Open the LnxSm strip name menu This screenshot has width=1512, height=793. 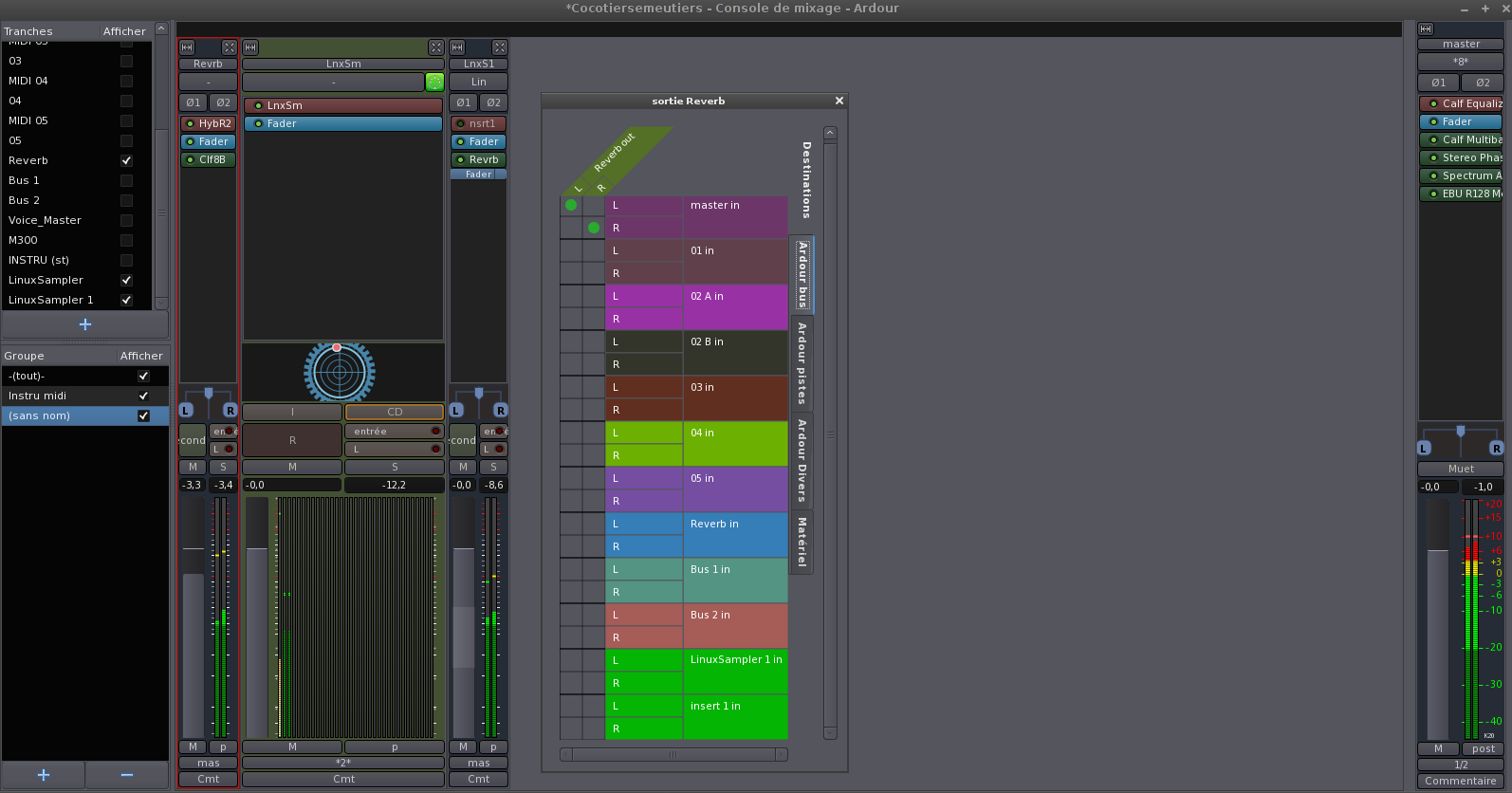[x=343, y=65]
